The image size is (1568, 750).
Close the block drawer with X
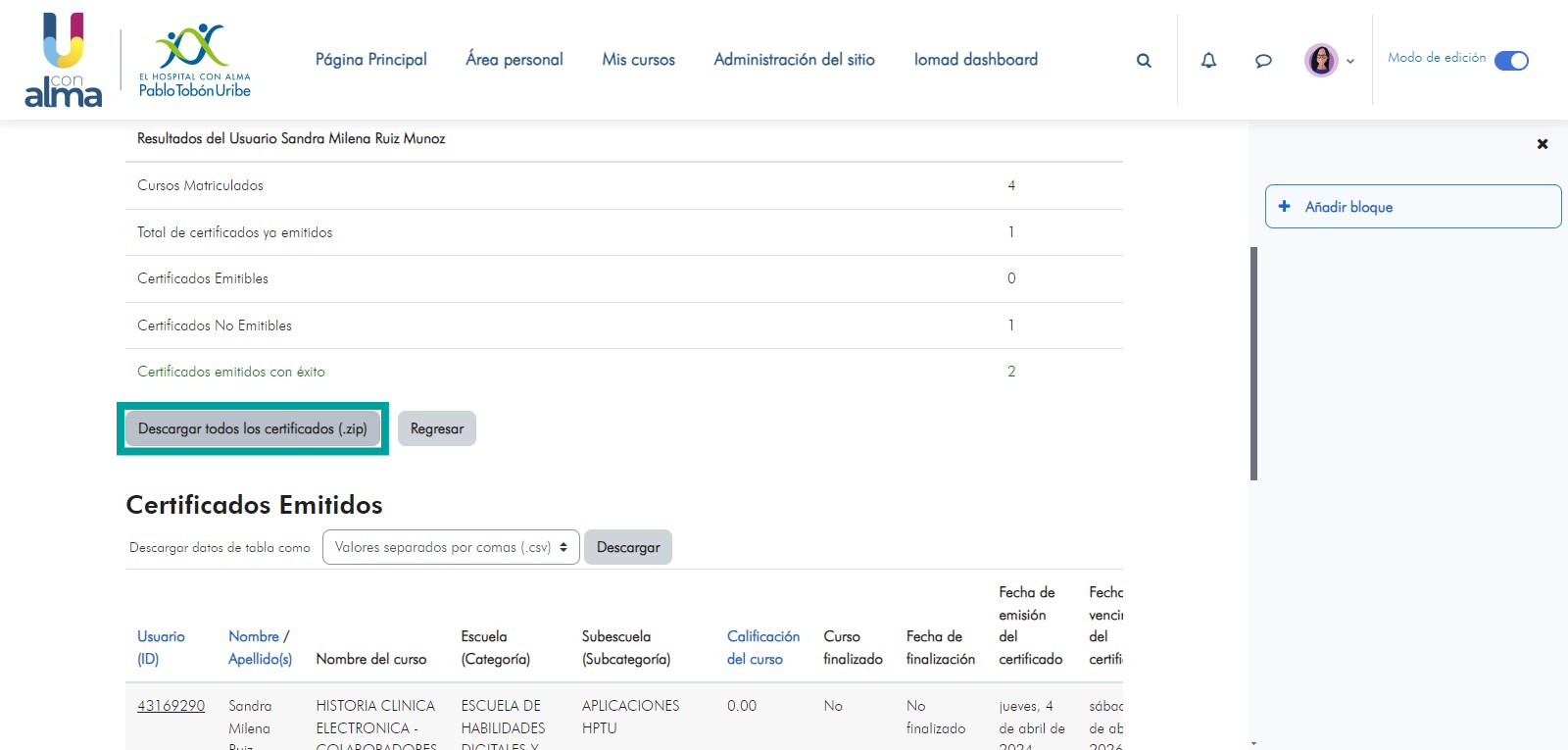pyautogui.click(x=1542, y=144)
